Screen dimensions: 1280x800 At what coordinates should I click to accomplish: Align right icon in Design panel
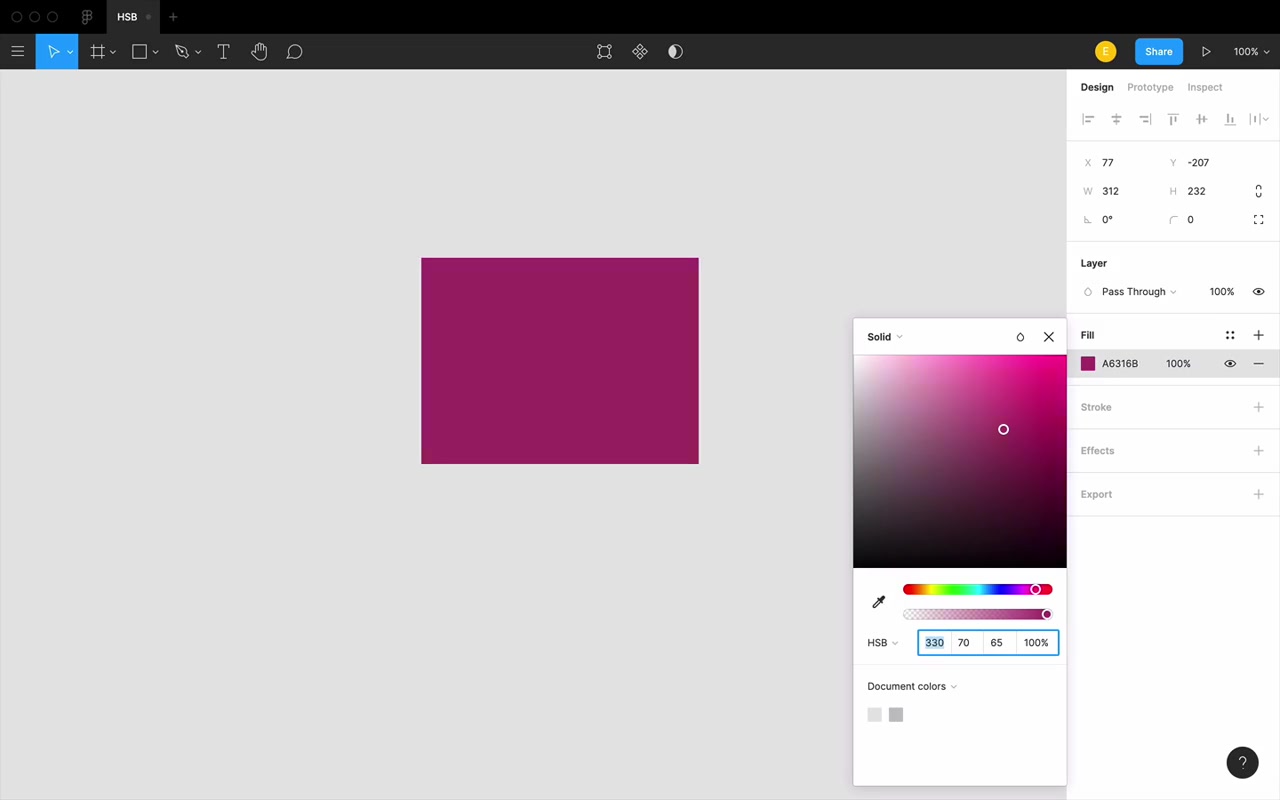coord(1145,119)
